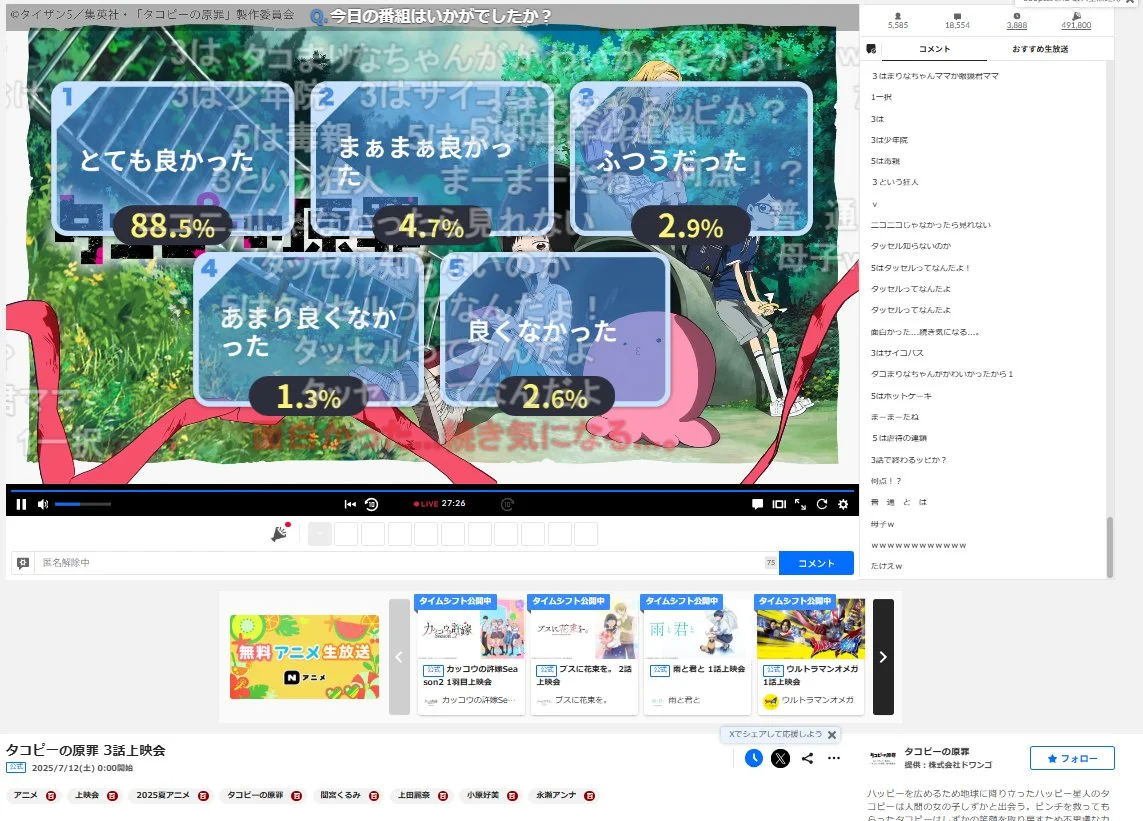Open the channel logo thumbnail
The height and width of the screenshot is (821, 1143).
(883, 758)
